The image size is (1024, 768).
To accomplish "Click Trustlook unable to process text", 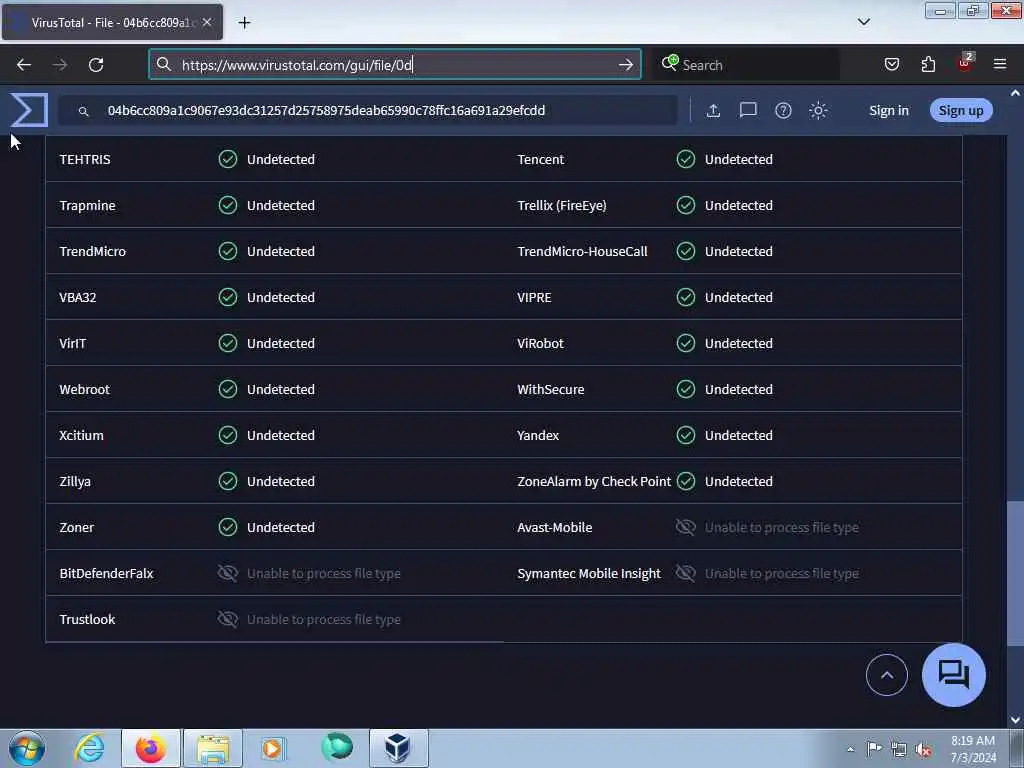I will click(x=324, y=620).
